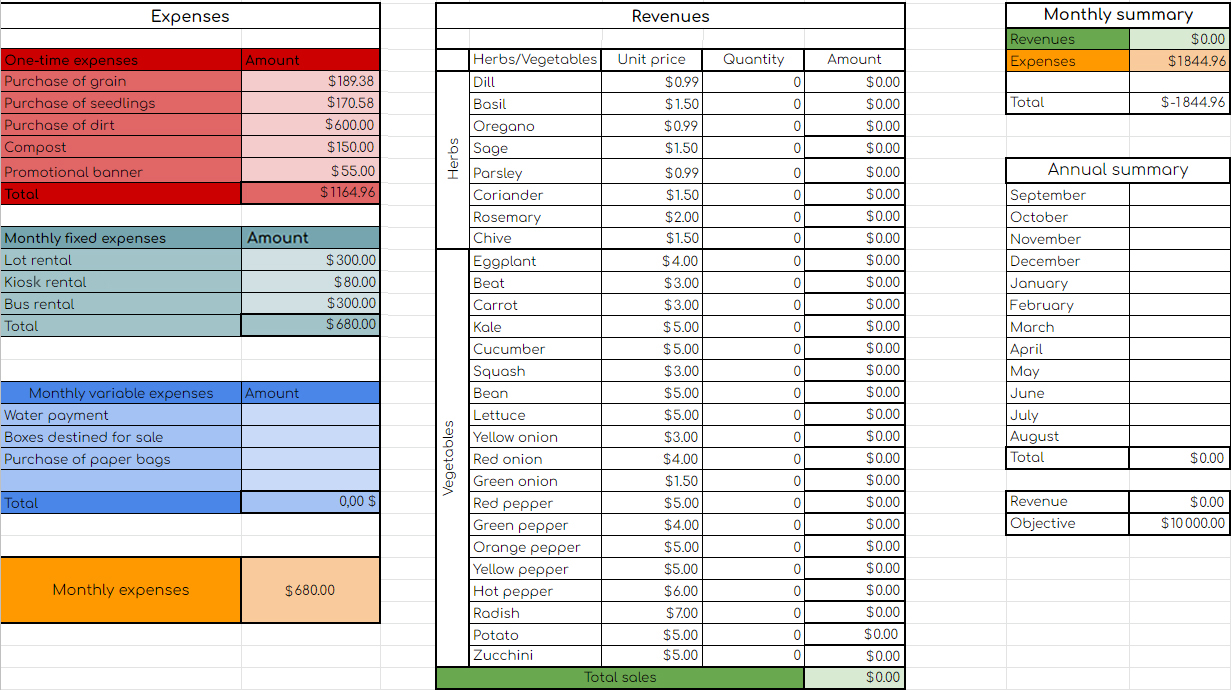Viewport: 1231px width, 690px height.
Task: Click the orange Monthly expenses label cell
Action: 121,590
